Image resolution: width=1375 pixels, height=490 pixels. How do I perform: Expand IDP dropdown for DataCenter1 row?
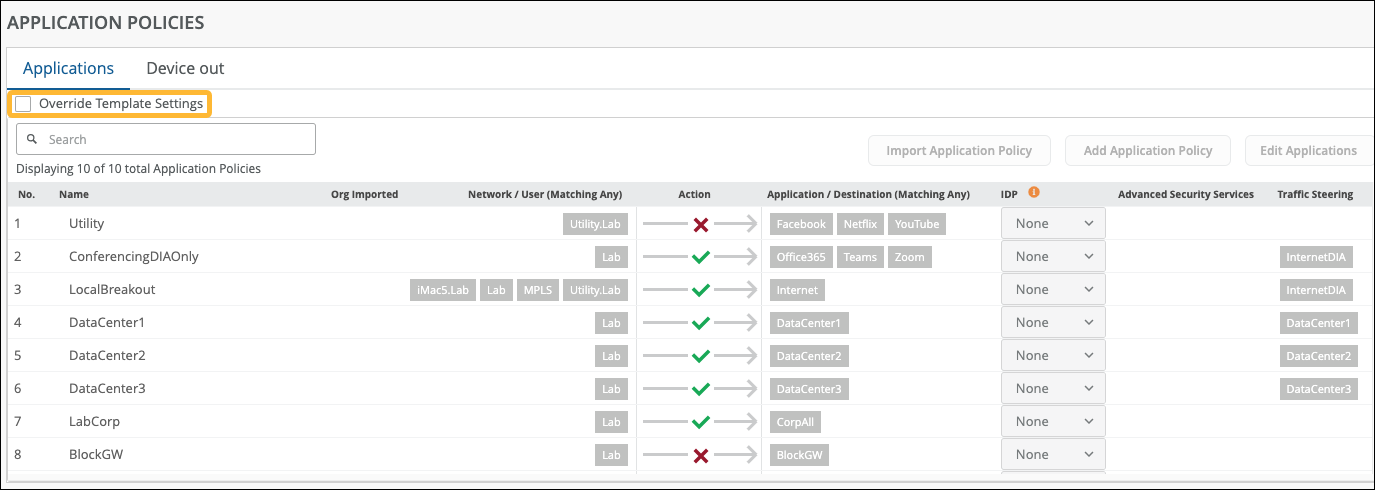pos(1053,323)
